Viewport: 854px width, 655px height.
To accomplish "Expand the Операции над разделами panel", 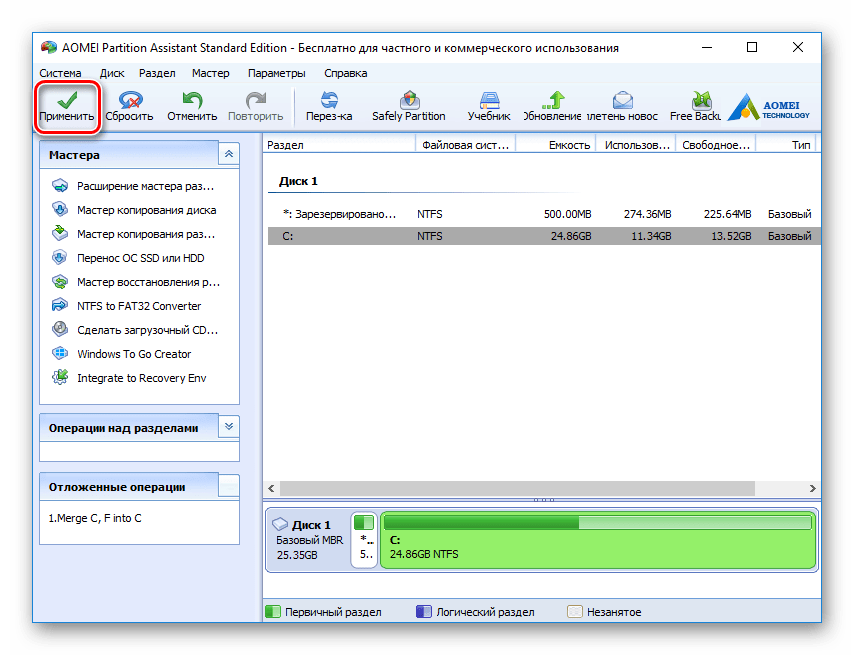I will 229,427.
